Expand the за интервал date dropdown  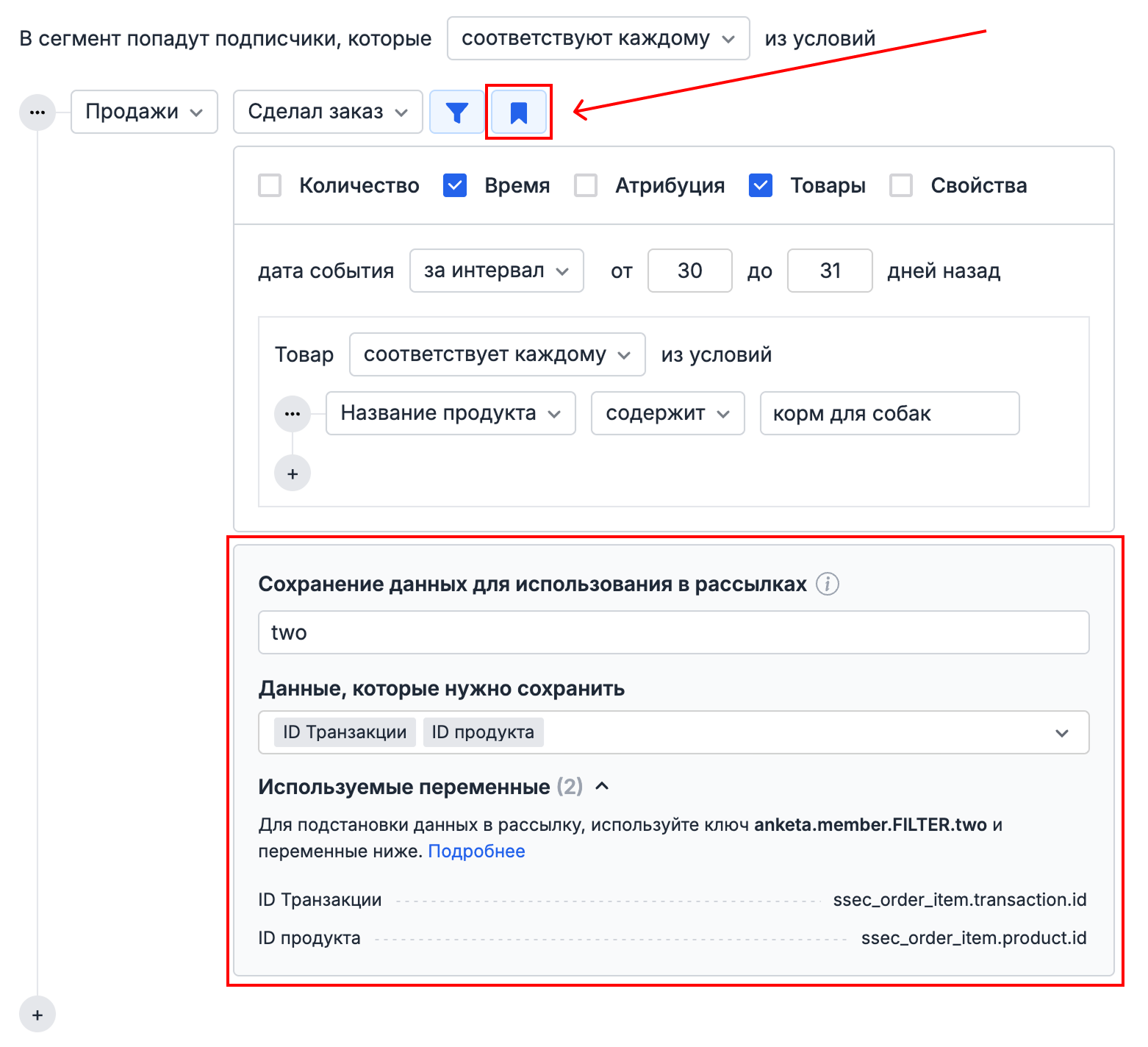point(496,271)
